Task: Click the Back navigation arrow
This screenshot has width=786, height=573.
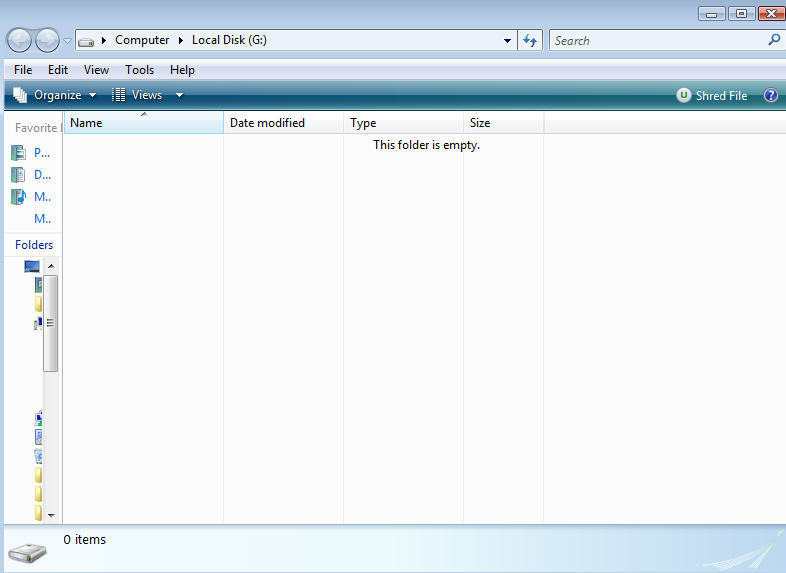Action: [x=19, y=40]
